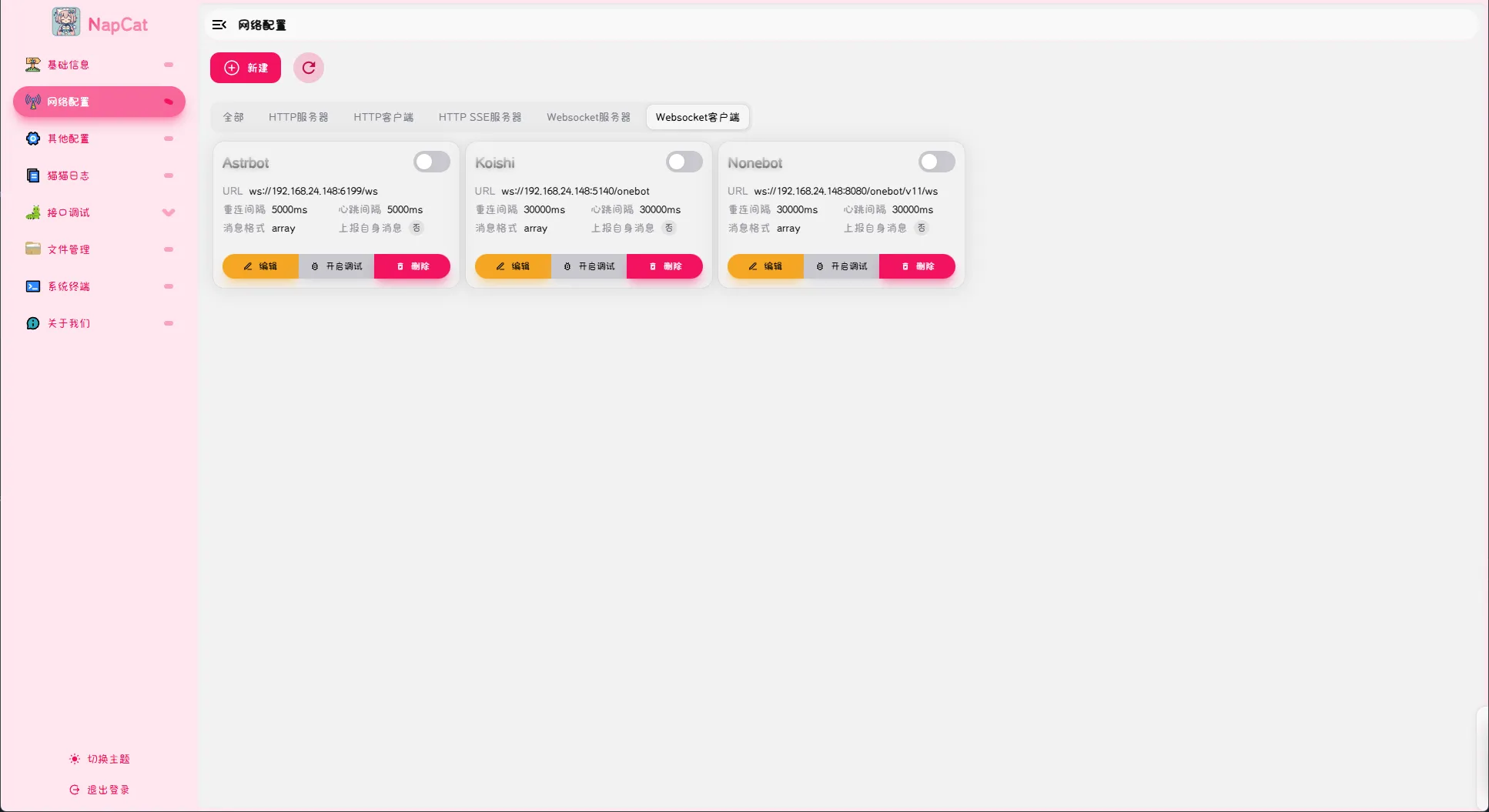This screenshot has width=1489, height=812.
Task: Click the refresh circular arrow button
Action: (x=309, y=68)
